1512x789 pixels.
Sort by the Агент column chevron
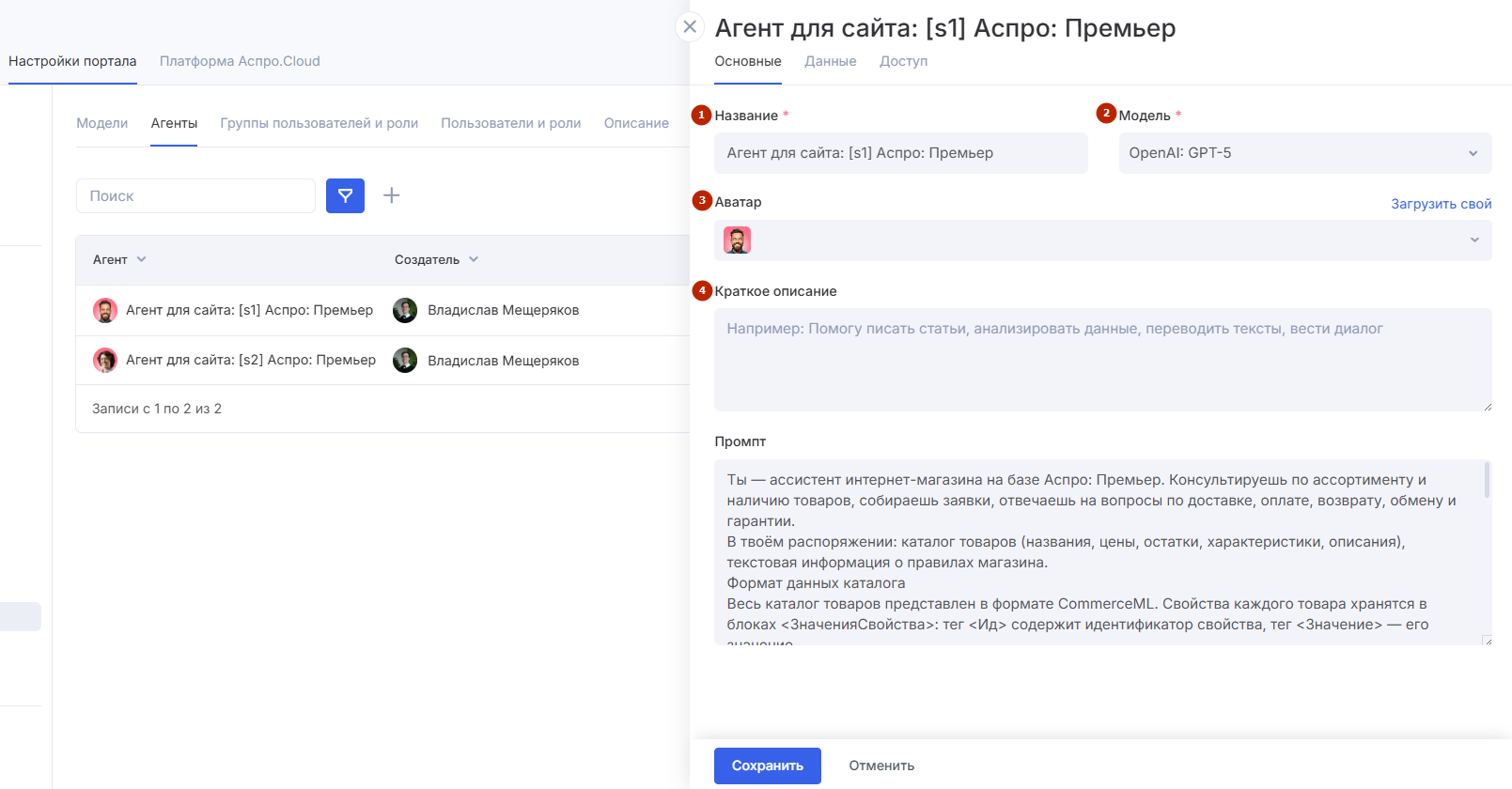click(x=142, y=259)
